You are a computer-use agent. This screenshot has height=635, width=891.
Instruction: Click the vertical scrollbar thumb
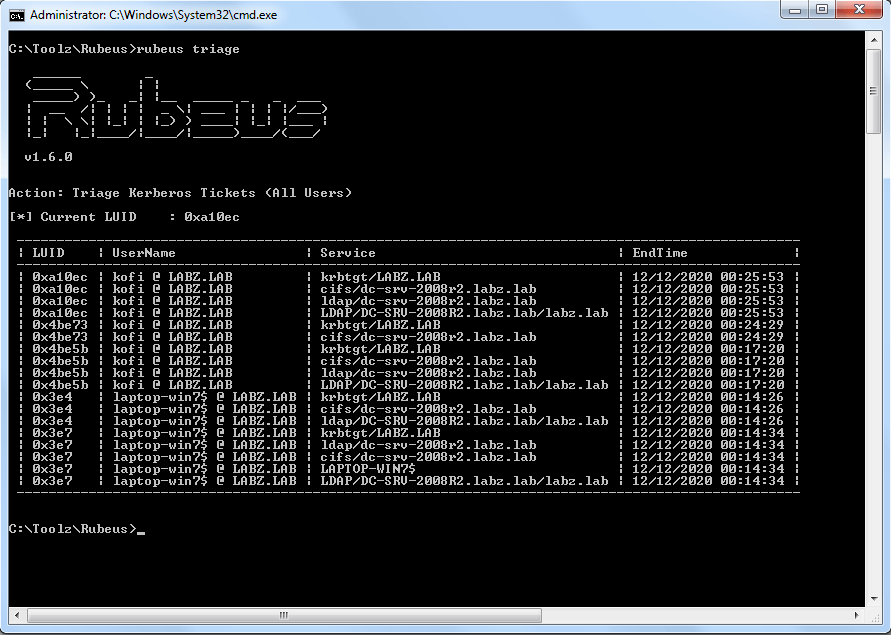[873, 91]
